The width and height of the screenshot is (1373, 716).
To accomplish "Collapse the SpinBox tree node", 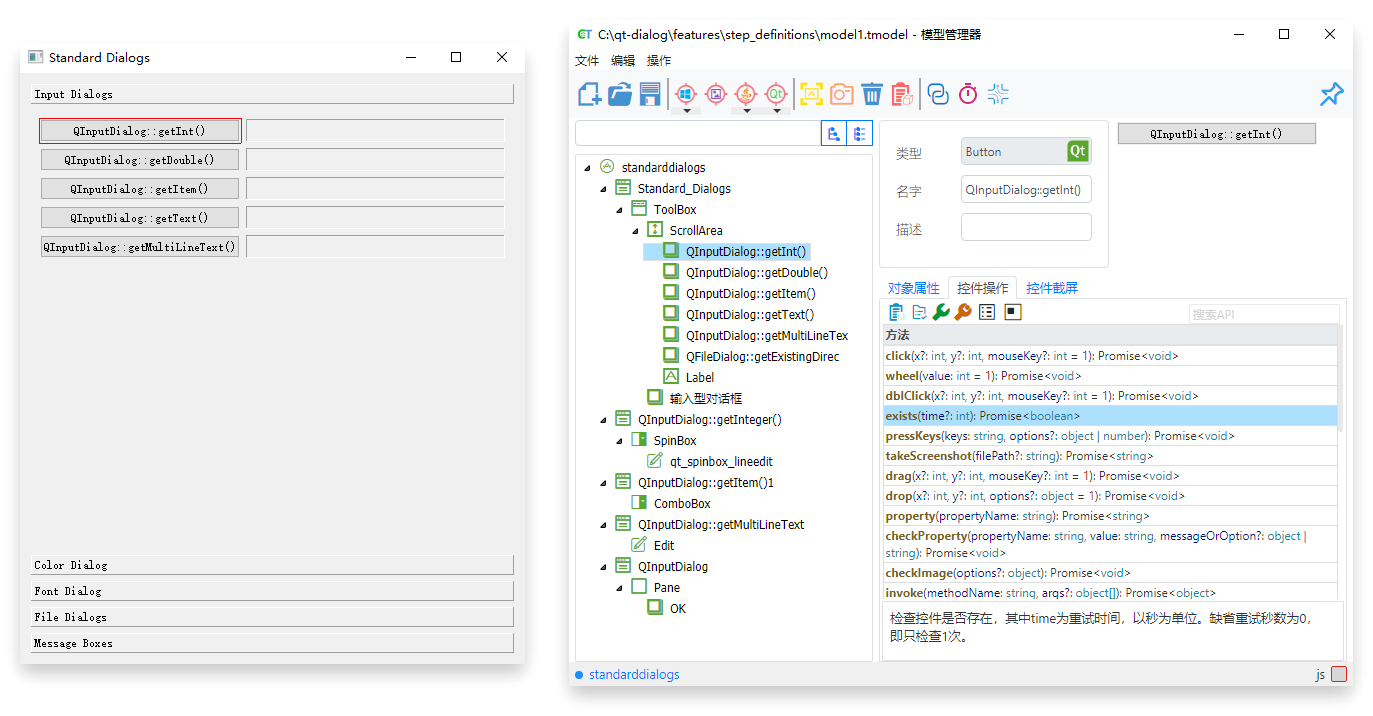I will (x=619, y=441).
